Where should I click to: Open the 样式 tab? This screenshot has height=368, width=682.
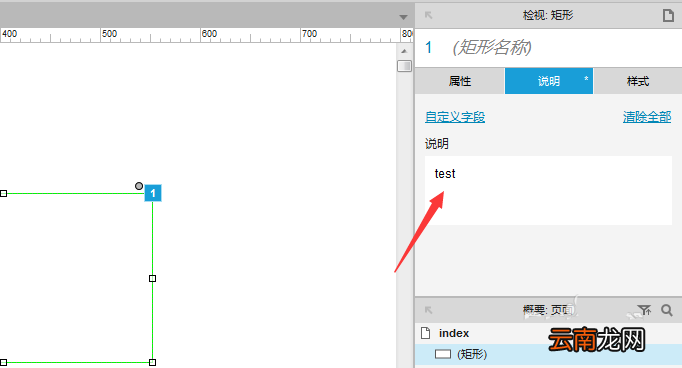(638, 81)
